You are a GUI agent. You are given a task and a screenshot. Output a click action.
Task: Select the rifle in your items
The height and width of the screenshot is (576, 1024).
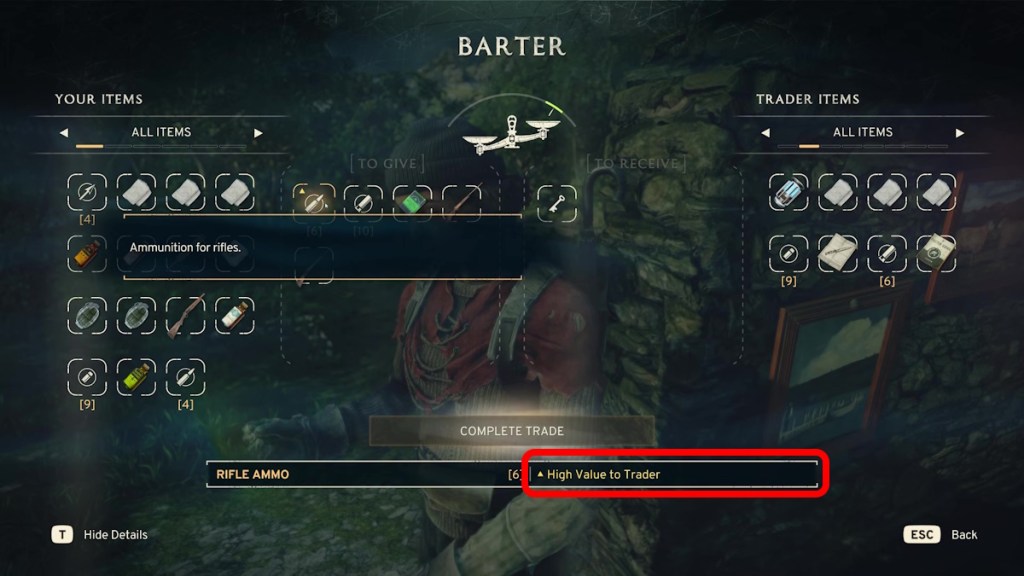tap(185, 315)
